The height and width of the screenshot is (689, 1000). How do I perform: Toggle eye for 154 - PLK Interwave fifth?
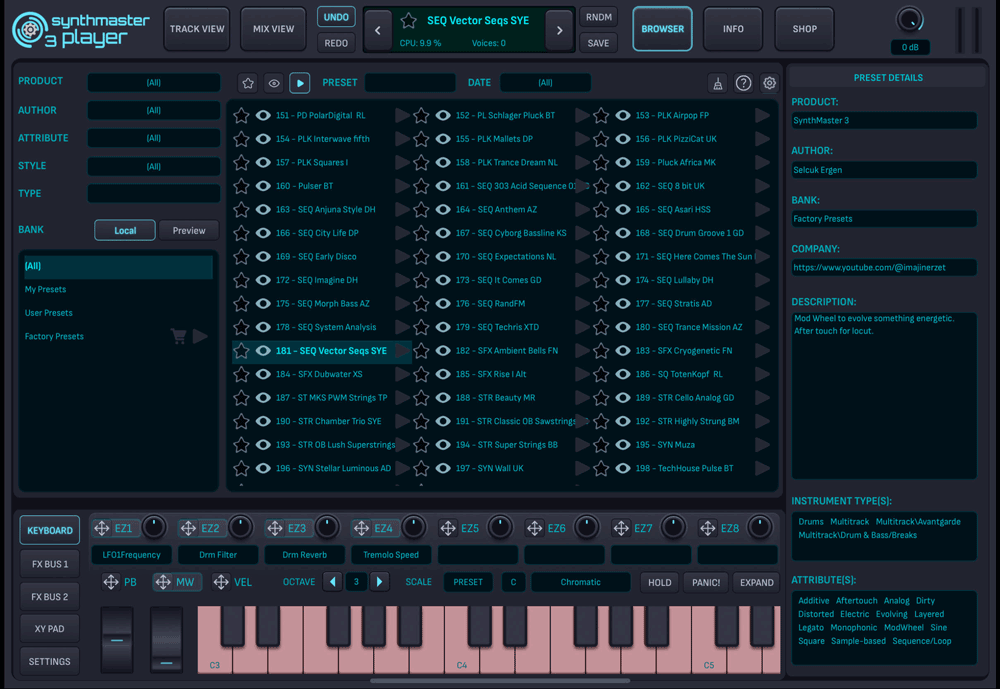click(x=263, y=139)
